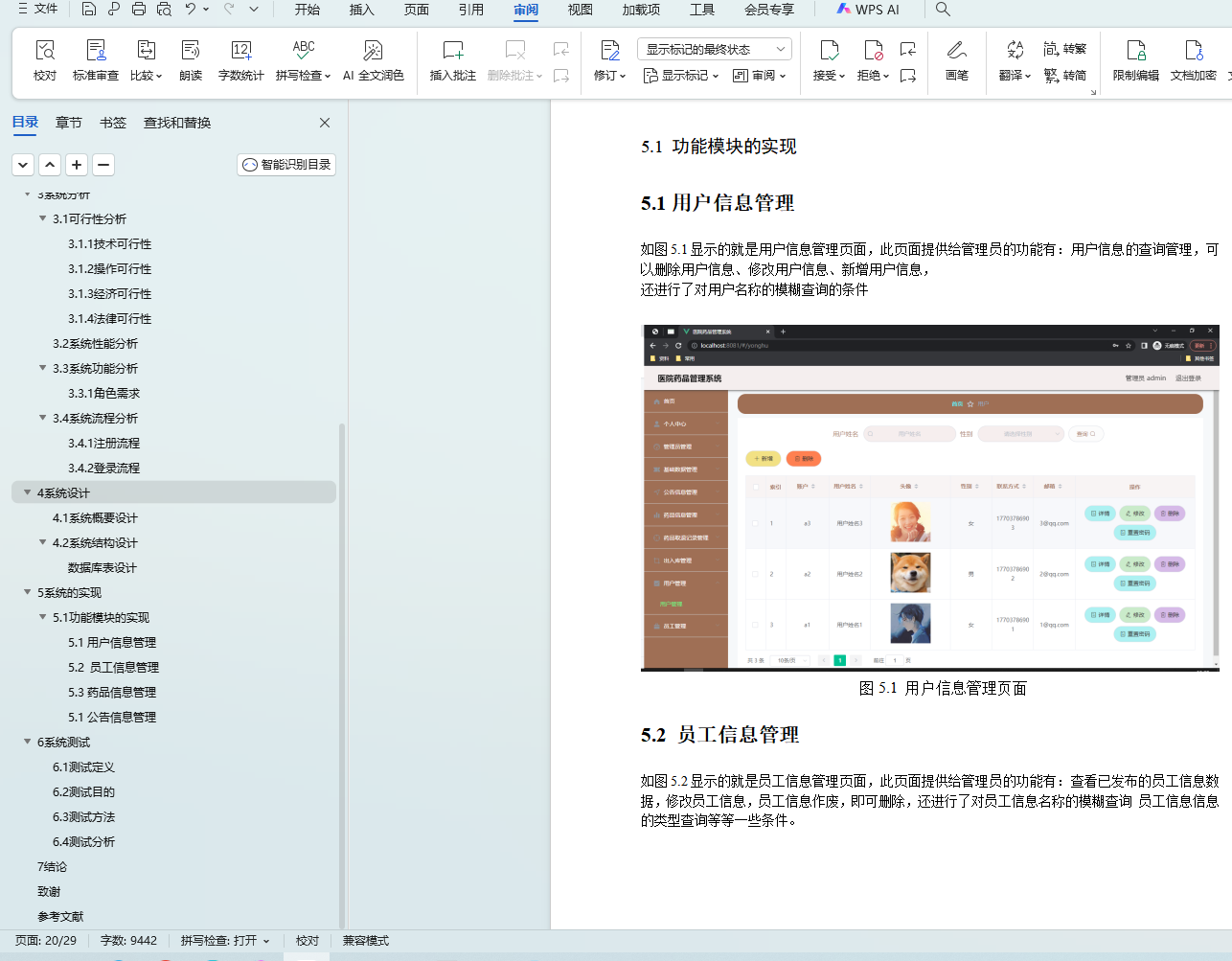Image resolution: width=1232 pixels, height=961 pixels.
Task: Select outline entry 参考文献
Action: click(60, 916)
